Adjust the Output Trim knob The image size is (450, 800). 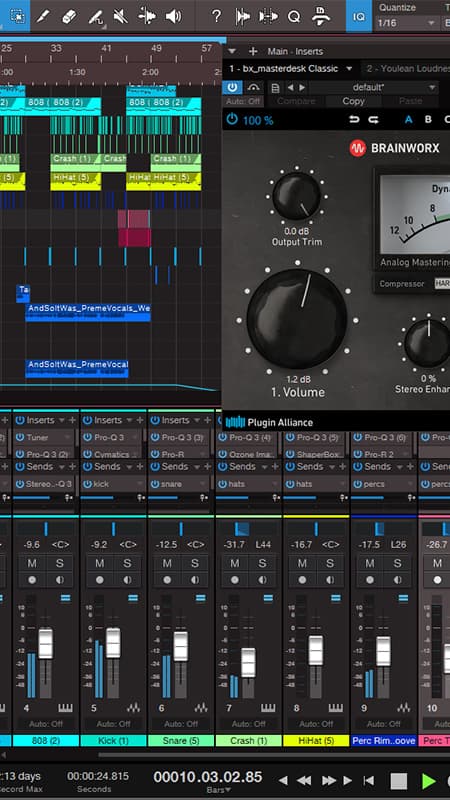click(296, 196)
